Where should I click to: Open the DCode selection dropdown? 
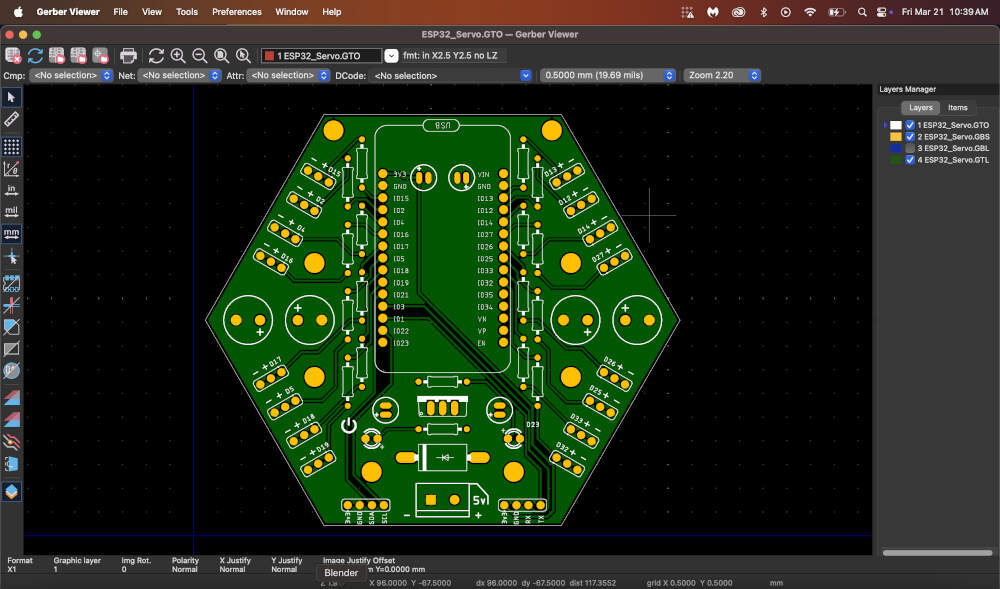pyautogui.click(x=450, y=75)
